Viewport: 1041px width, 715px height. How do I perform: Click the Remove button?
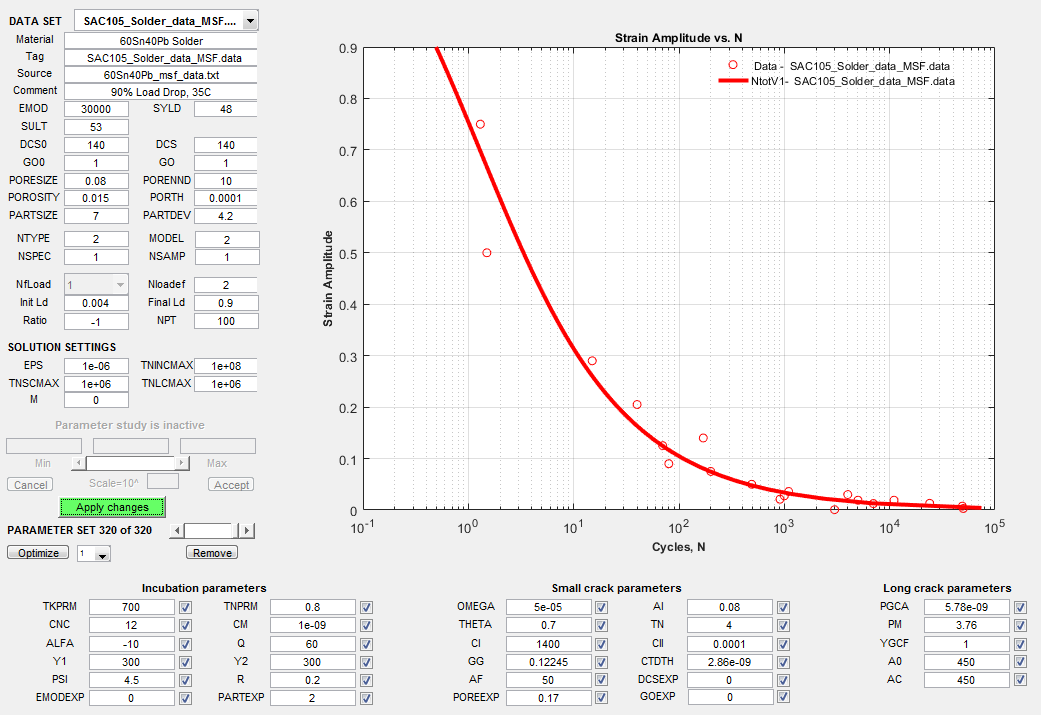[211, 553]
